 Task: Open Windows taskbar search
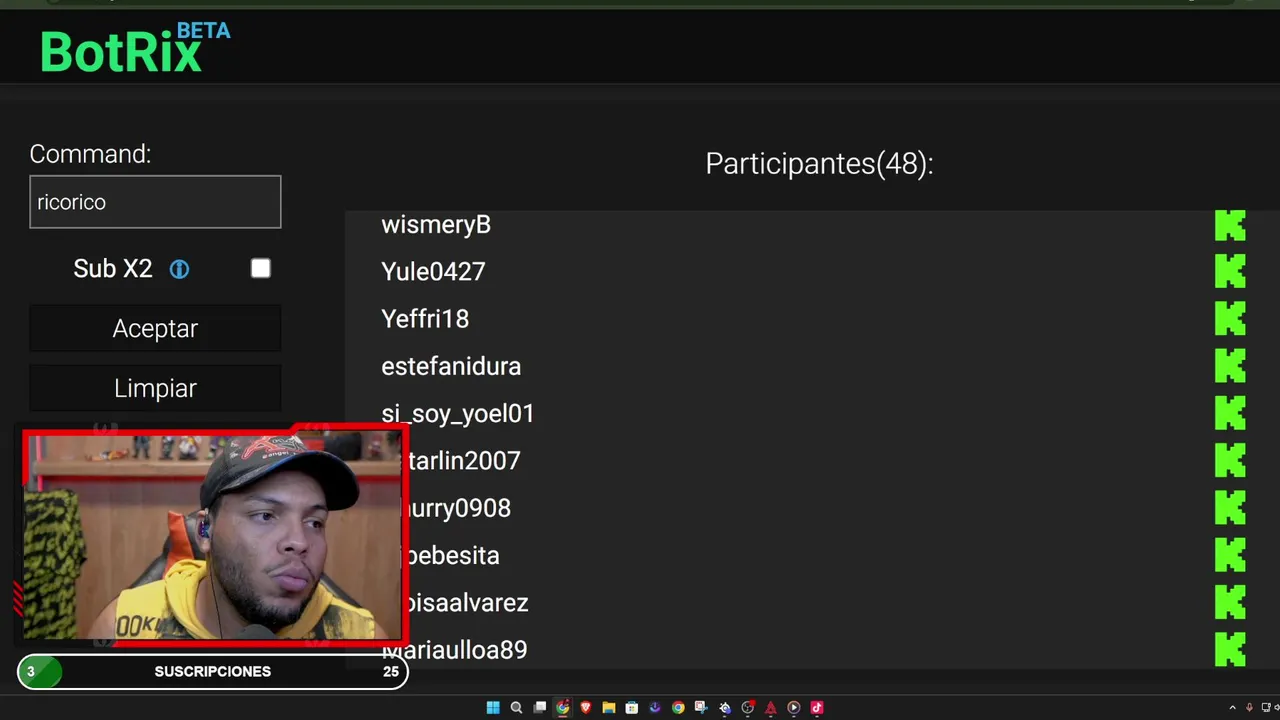(516, 707)
